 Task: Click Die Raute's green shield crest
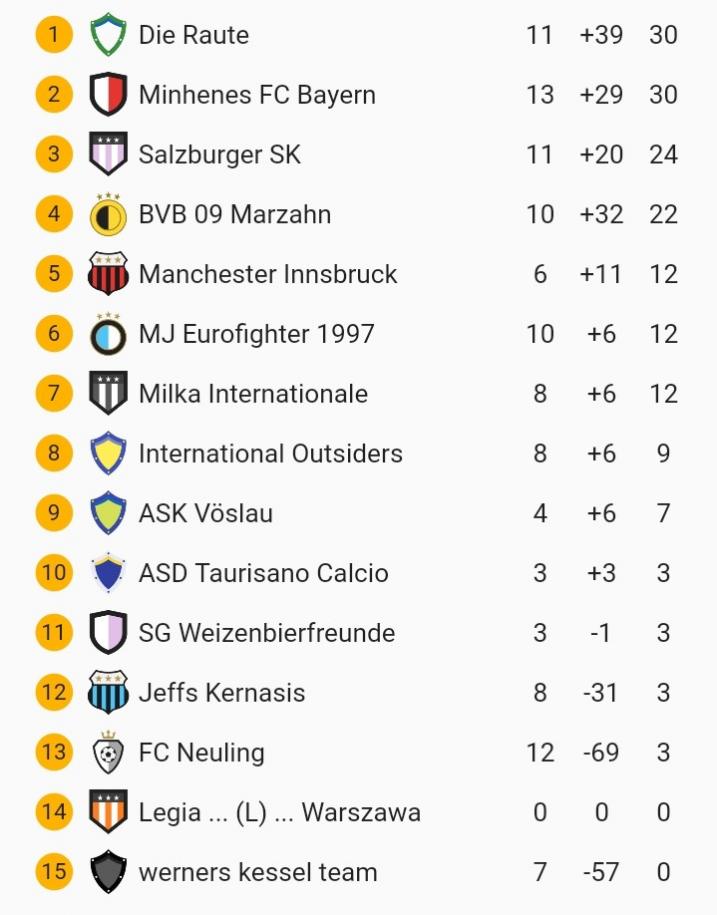pyautogui.click(x=107, y=35)
